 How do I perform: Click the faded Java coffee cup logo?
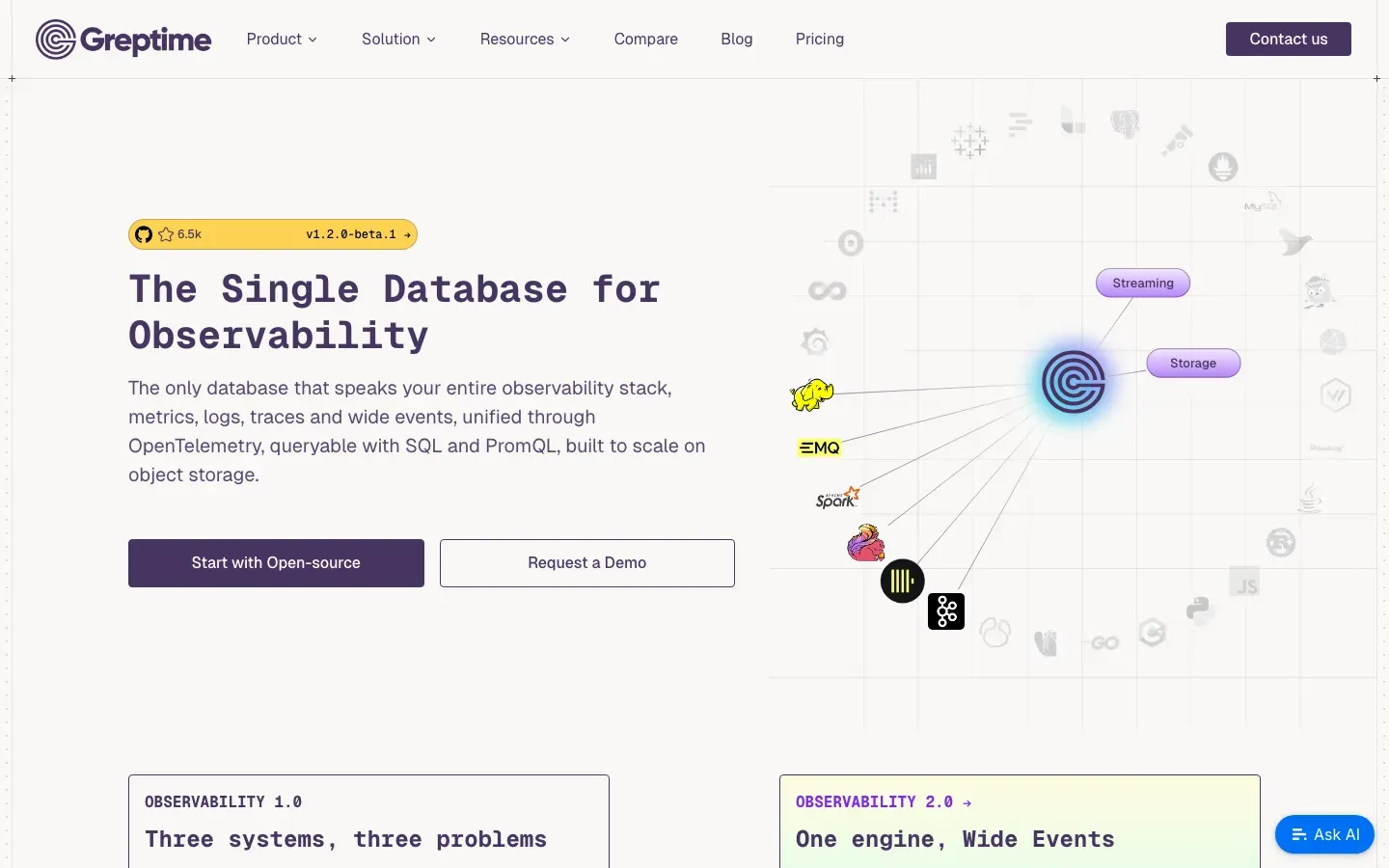1309,499
